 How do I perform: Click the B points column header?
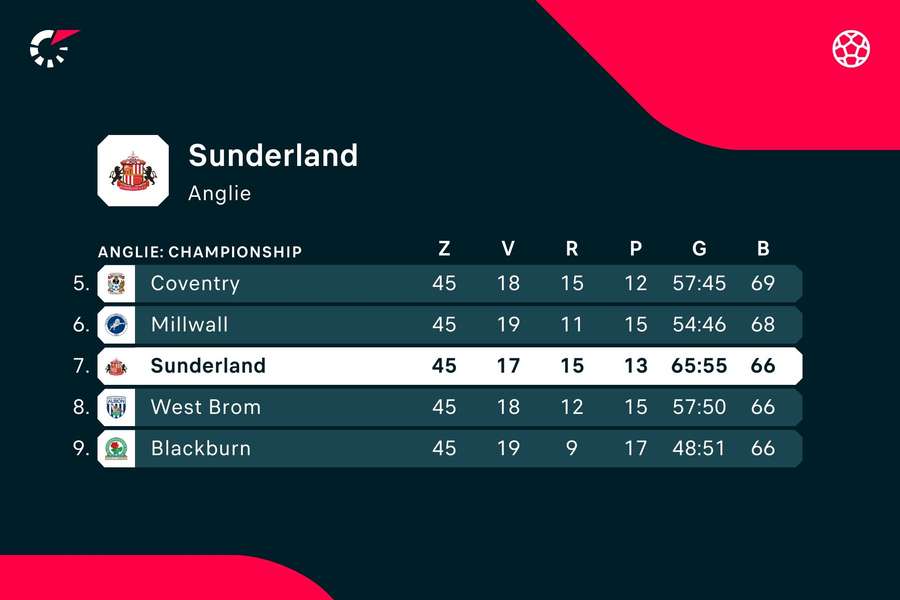pos(763,250)
